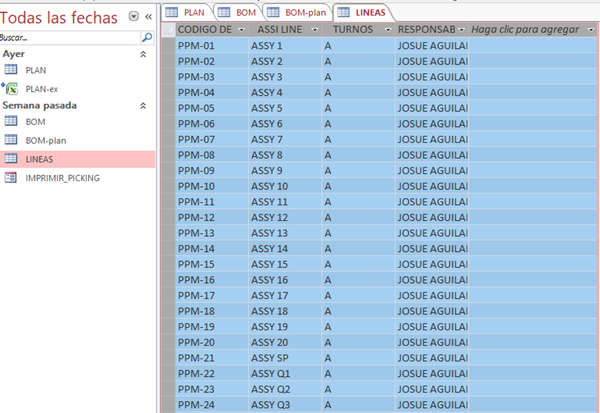Collapse the Semana pasada group
600x413 pixels.
tap(142, 105)
